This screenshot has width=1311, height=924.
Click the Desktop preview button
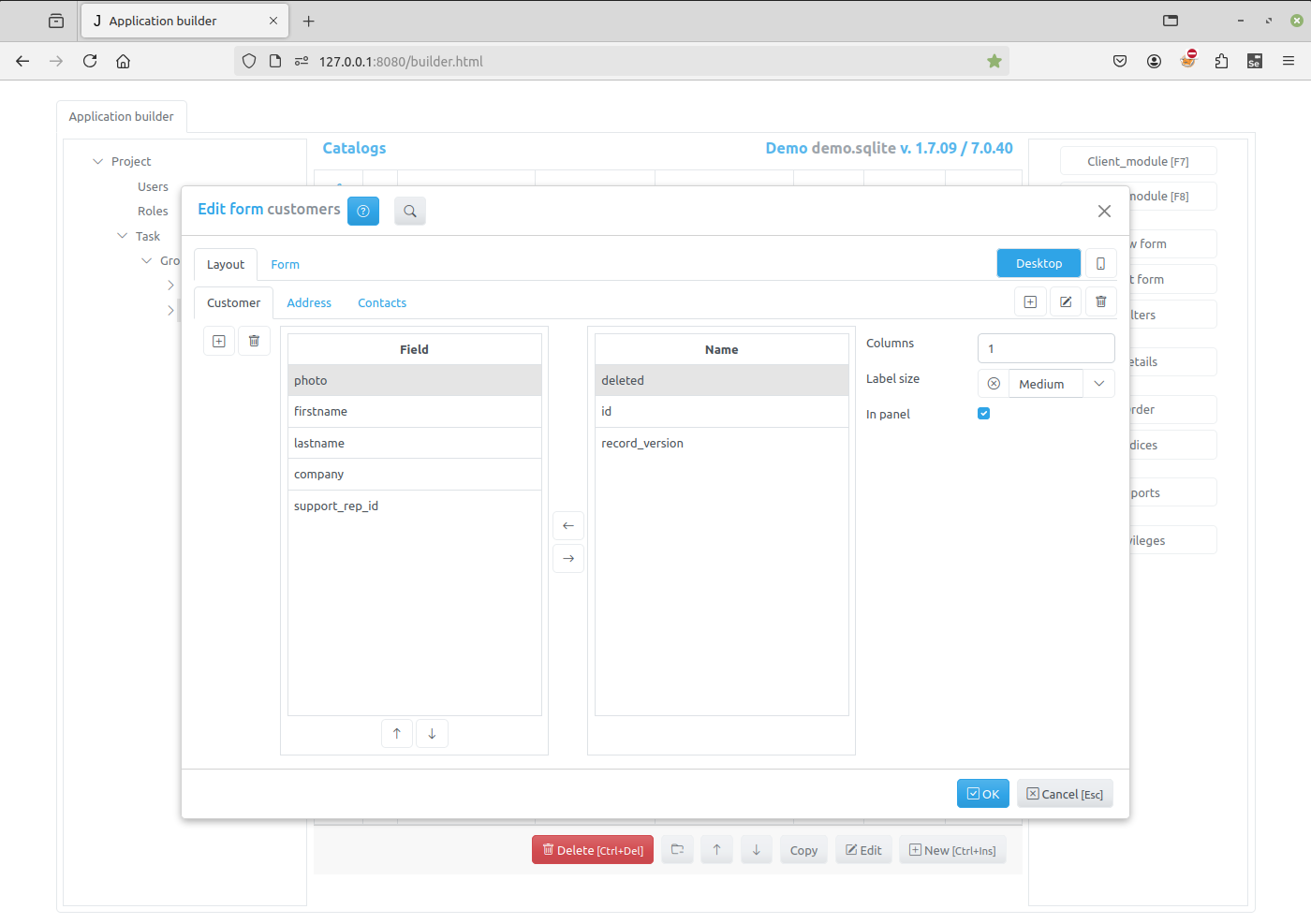click(1038, 263)
